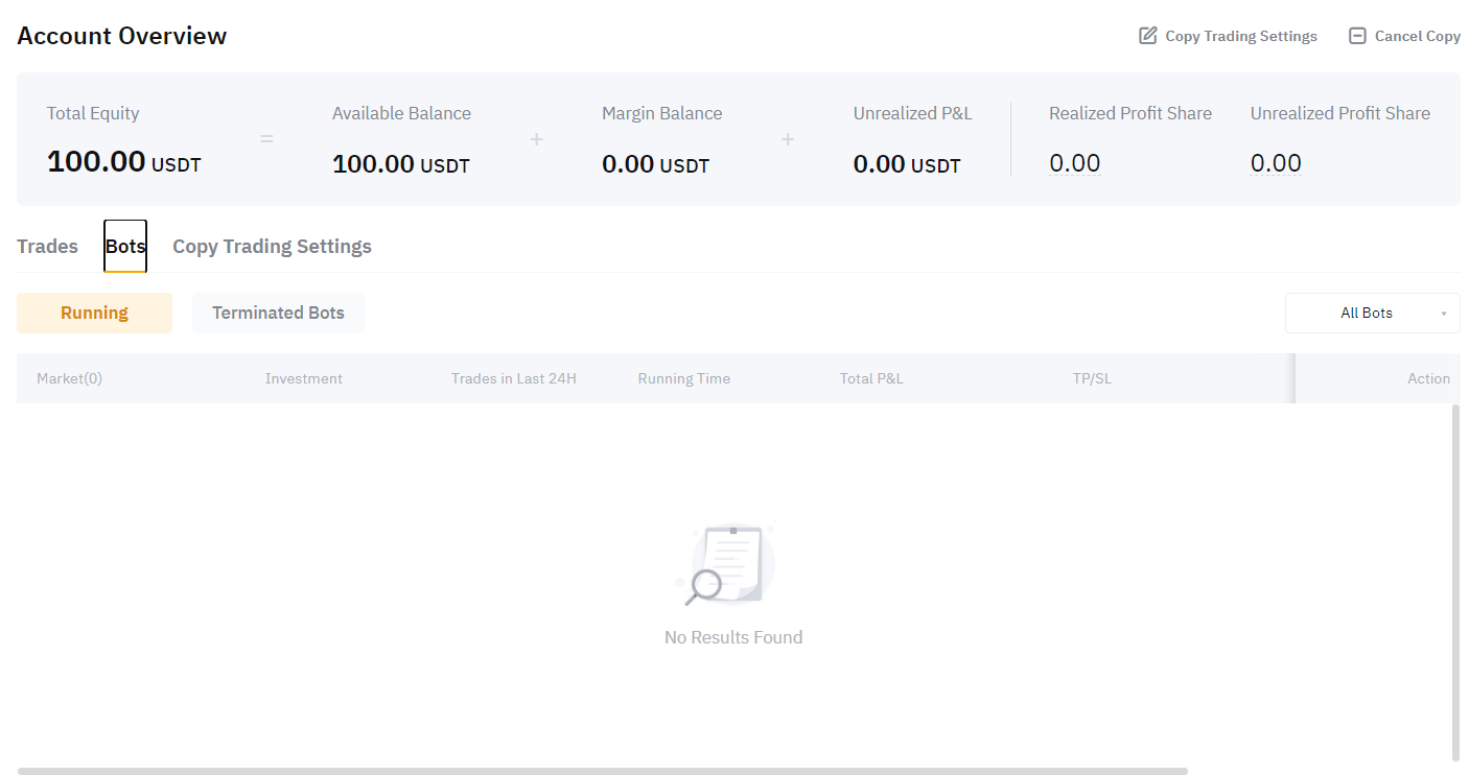
Task: Click the Running Time column header
Action: [683, 379]
